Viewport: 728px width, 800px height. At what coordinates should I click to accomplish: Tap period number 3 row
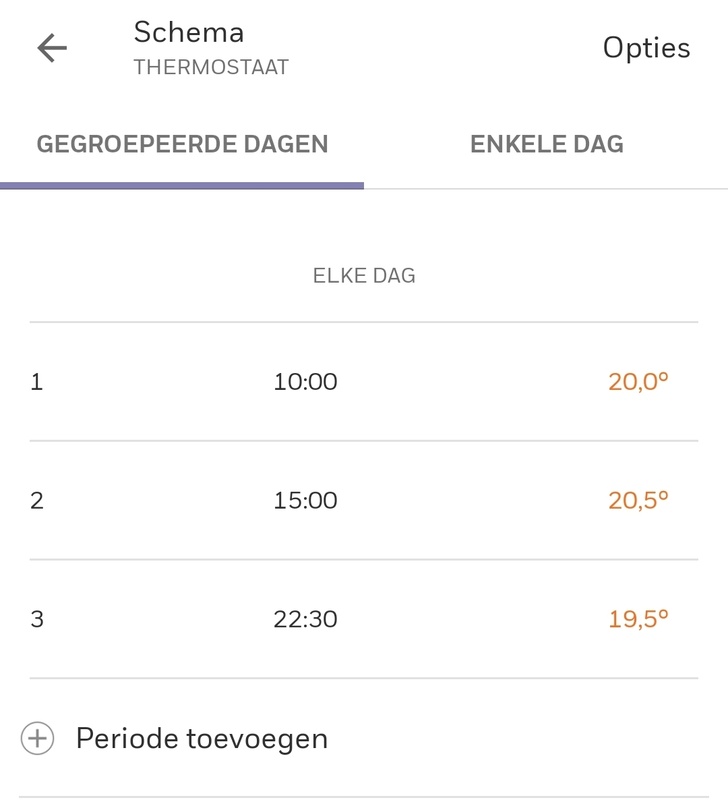click(x=37, y=620)
